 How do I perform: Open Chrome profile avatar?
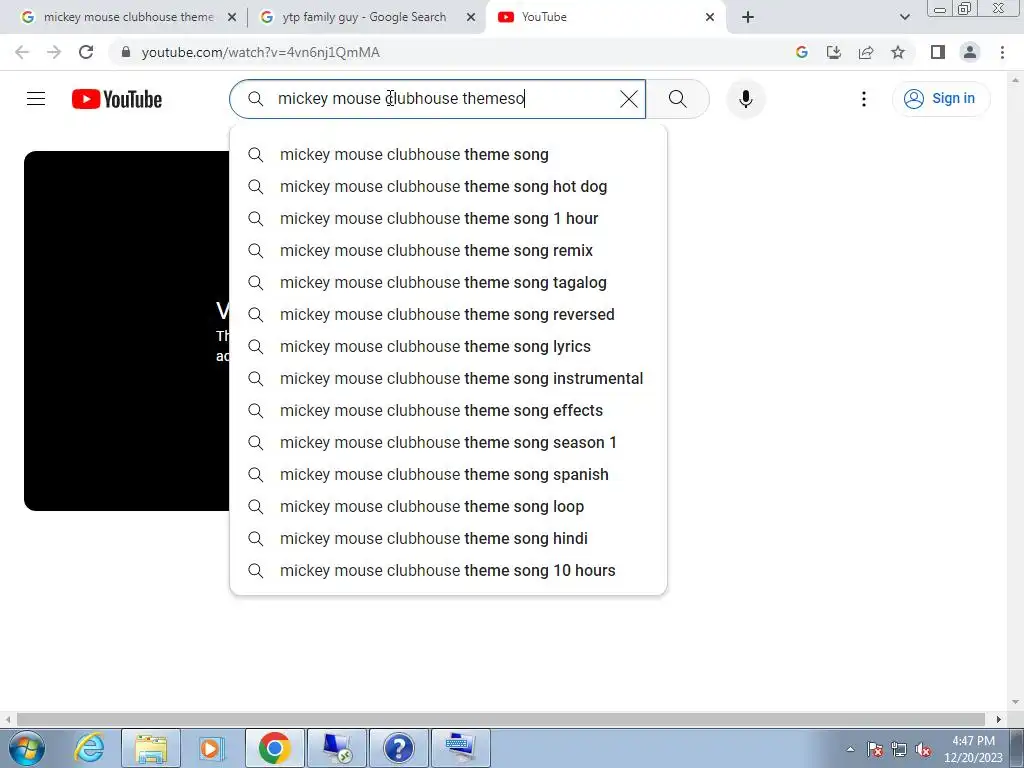(x=970, y=52)
